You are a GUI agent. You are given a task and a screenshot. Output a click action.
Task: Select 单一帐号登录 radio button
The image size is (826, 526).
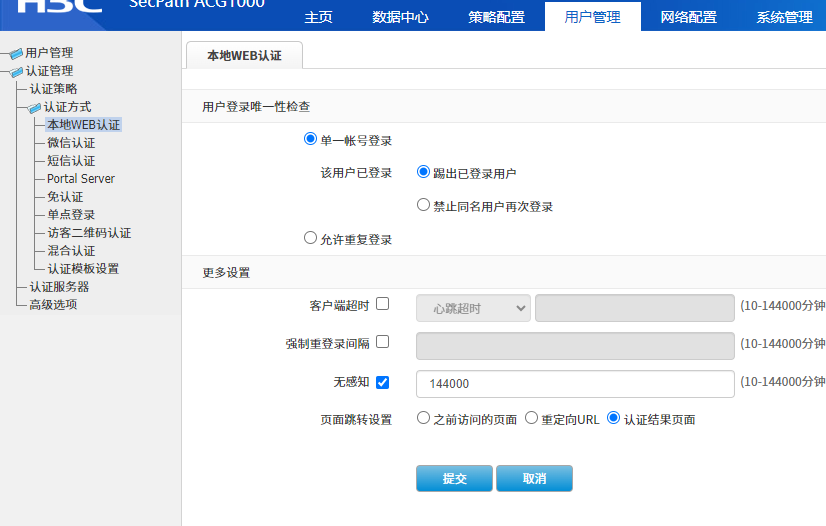(310, 140)
